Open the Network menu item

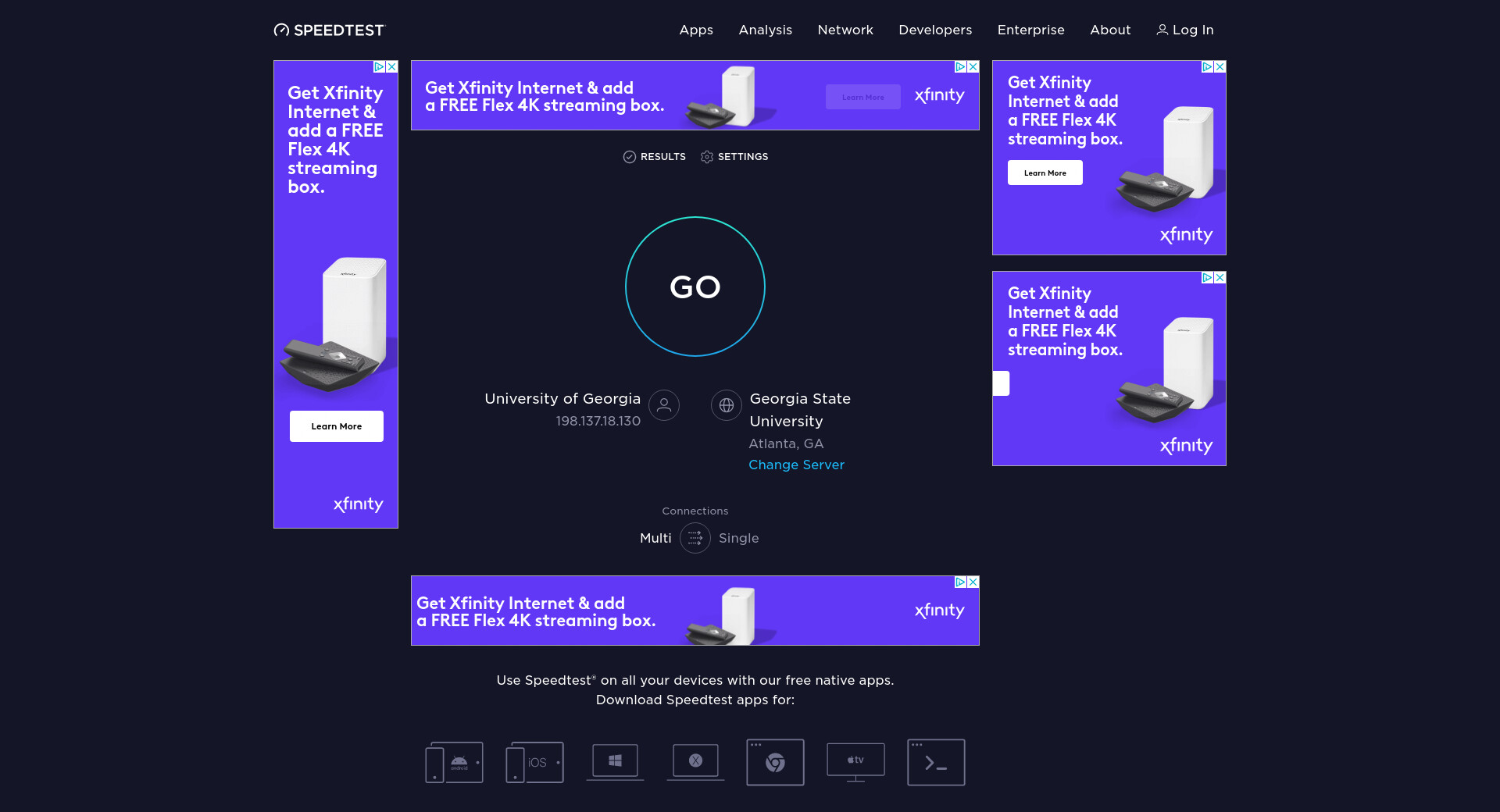click(845, 30)
